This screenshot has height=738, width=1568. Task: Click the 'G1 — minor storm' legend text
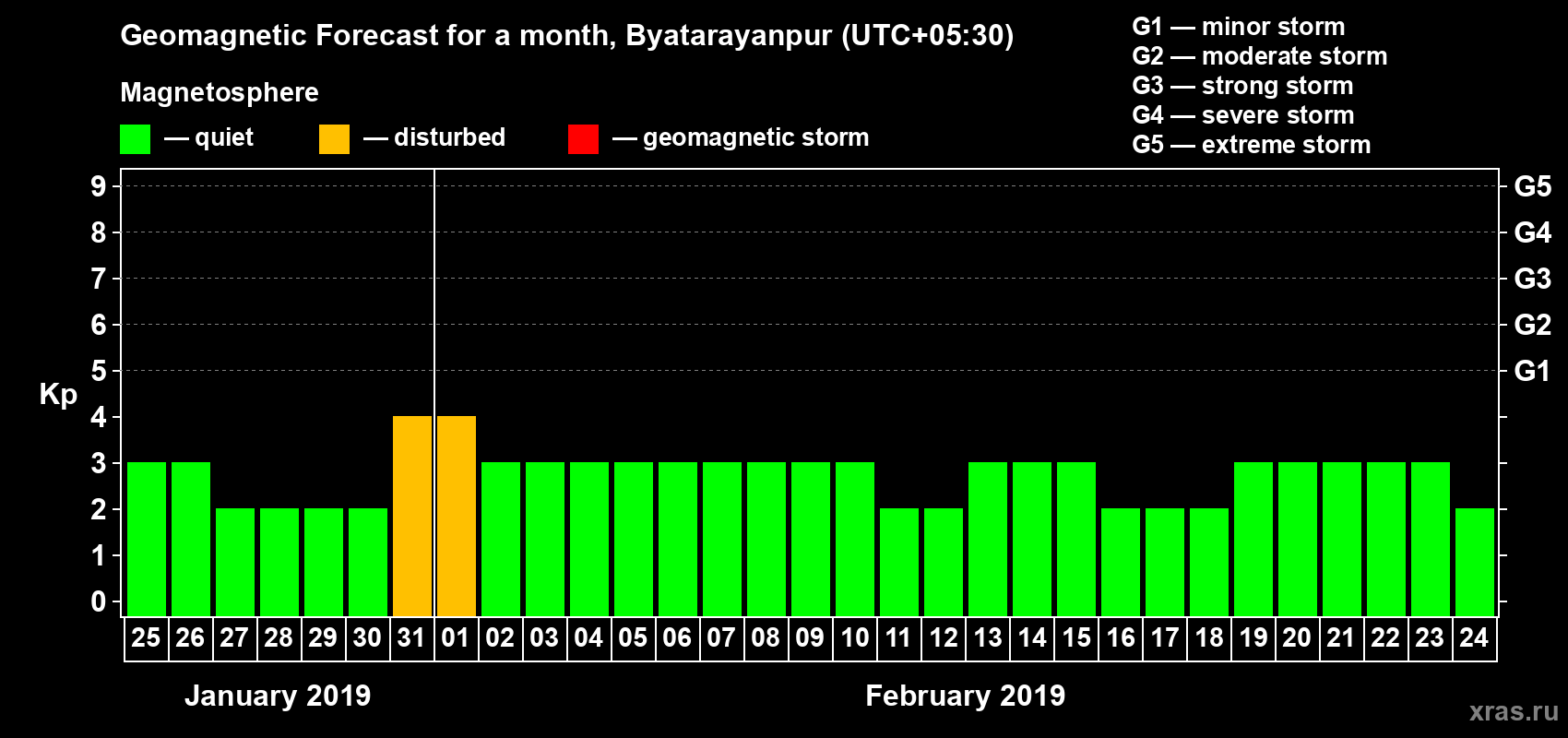[1239, 27]
